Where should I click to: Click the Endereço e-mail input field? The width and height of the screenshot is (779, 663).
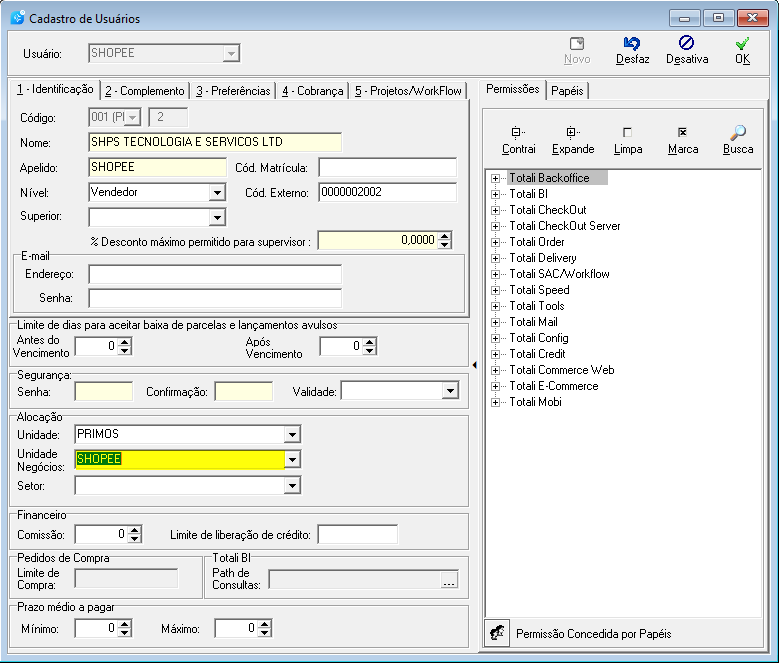pyautogui.click(x=215, y=274)
